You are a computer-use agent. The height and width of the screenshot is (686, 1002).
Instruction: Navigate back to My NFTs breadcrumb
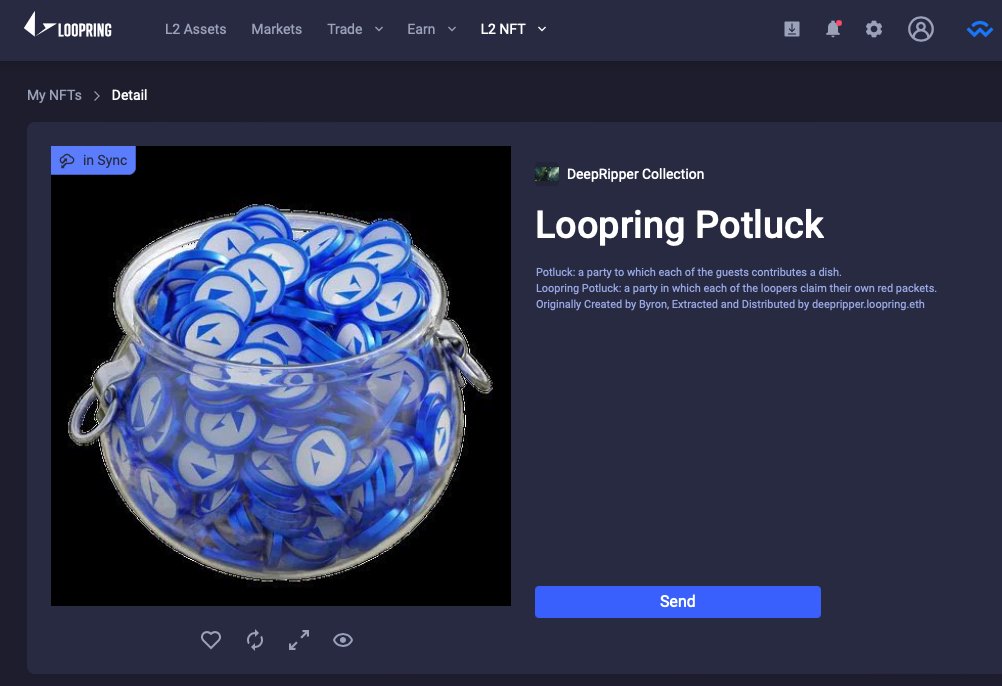coord(54,95)
